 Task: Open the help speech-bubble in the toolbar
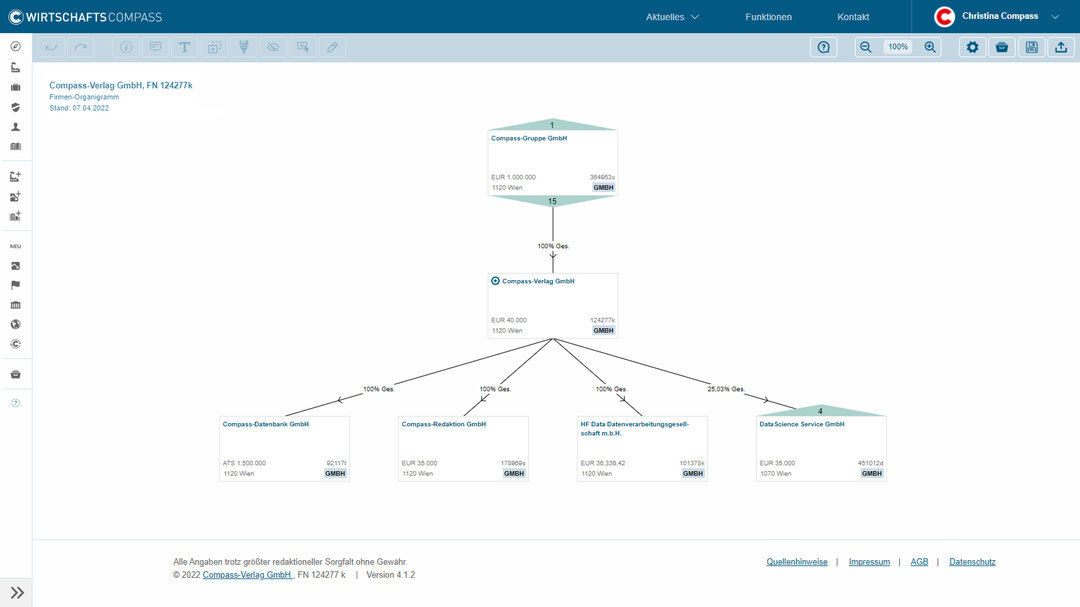pos(824,47)
